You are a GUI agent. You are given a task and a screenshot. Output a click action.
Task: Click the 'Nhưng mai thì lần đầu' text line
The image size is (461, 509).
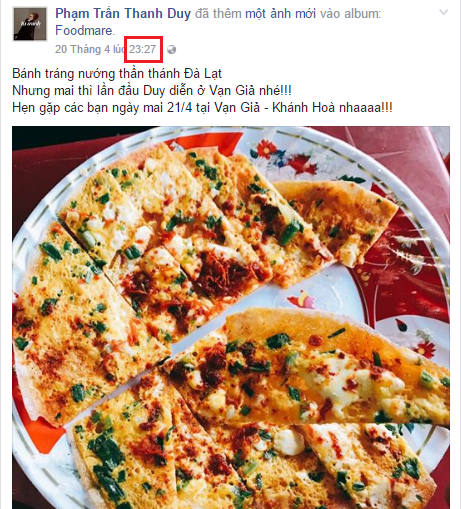(152, 91)
